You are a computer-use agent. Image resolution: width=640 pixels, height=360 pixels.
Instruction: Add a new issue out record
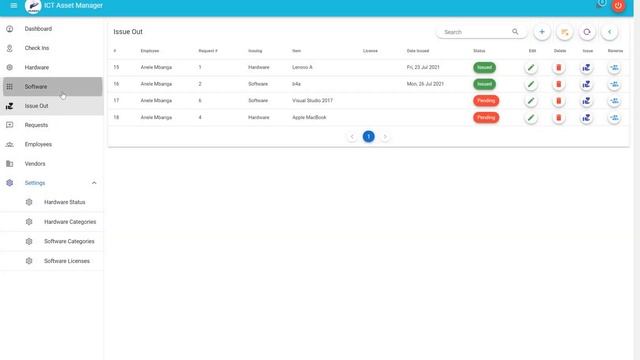tap(542, 32)
